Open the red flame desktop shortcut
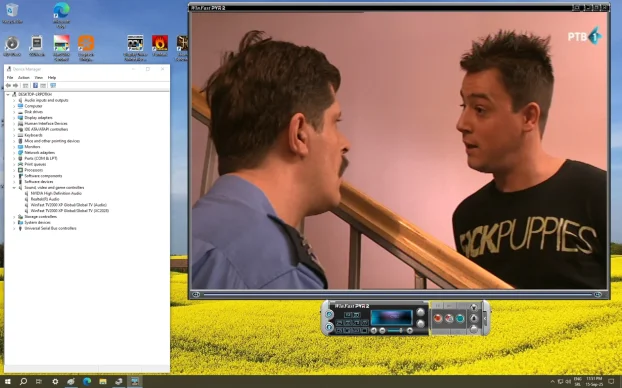Screen dimensions: 622x388 pyautogui.click(x=160, y=46)
